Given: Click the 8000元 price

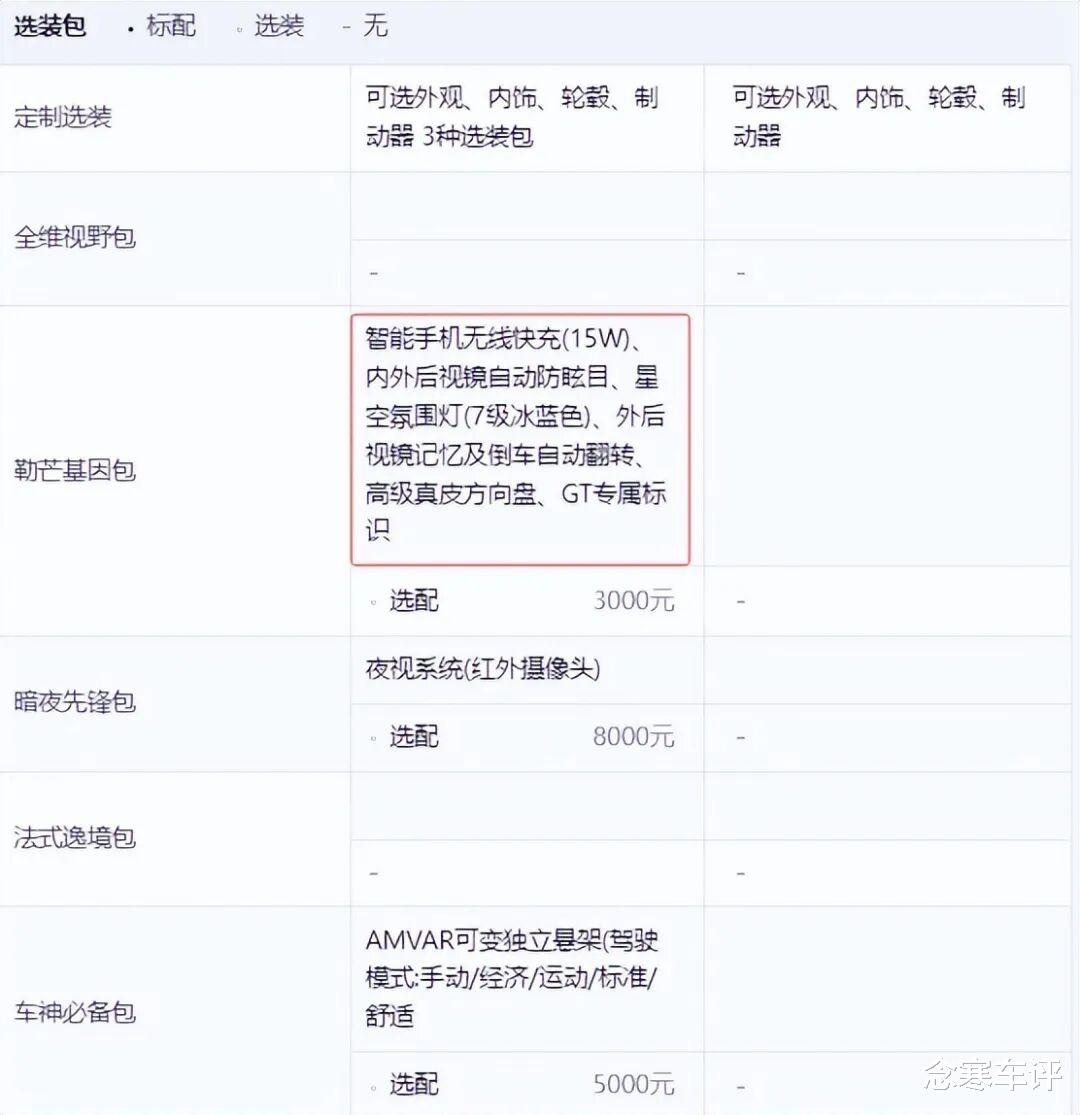Looking at the screenshot, I should pyautogui.click(x=633, y=737).
